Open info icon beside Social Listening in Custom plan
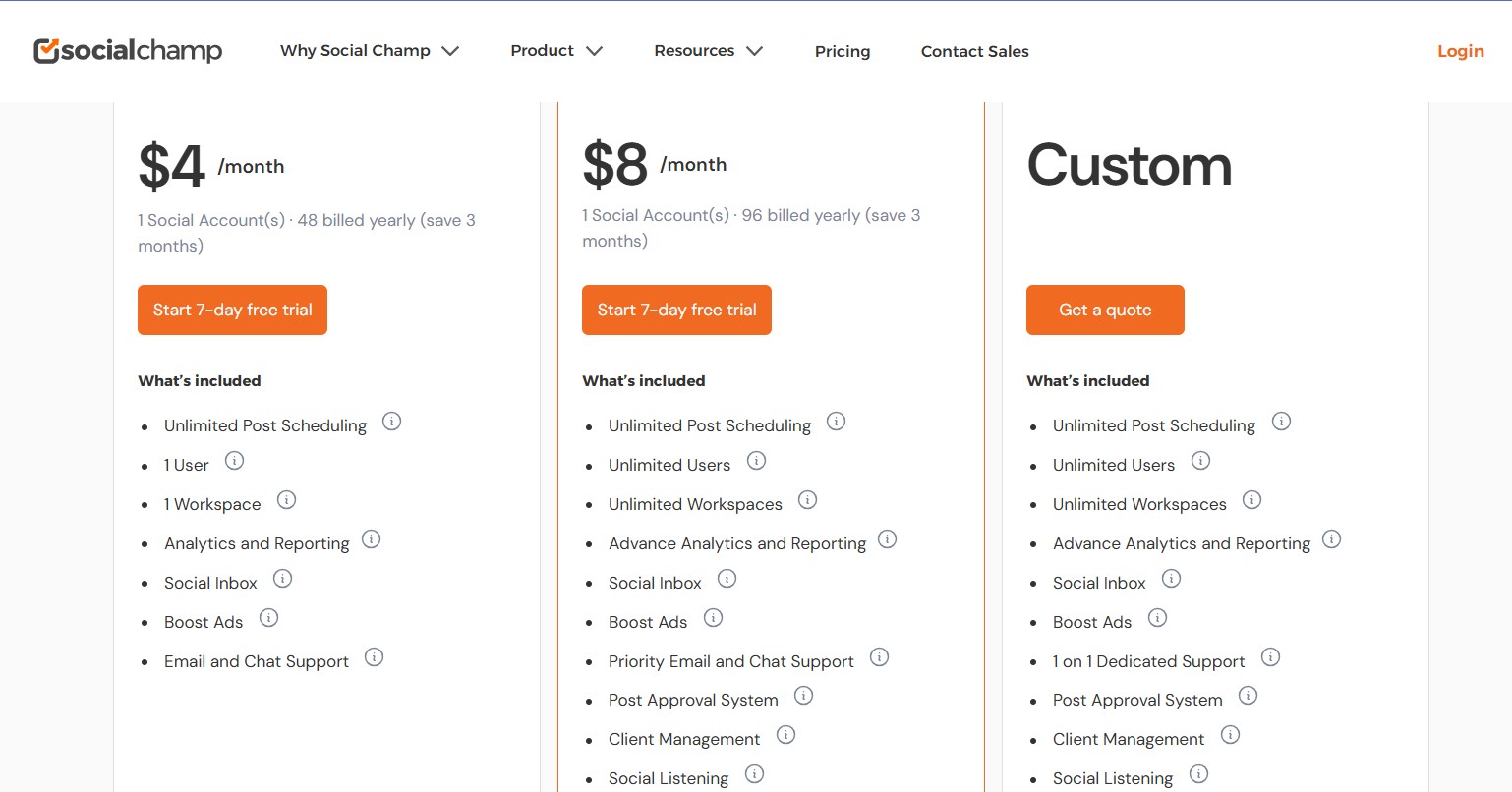Image resolution: width=1512 pixels, height=792 pixels. [x=1198, y=774]
